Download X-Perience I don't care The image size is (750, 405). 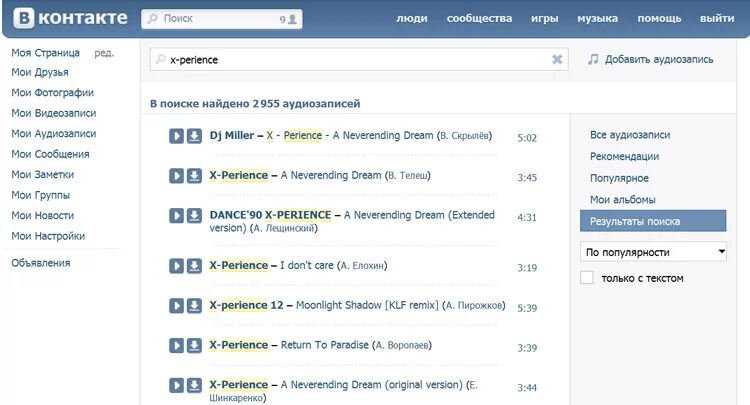(194, 266)
